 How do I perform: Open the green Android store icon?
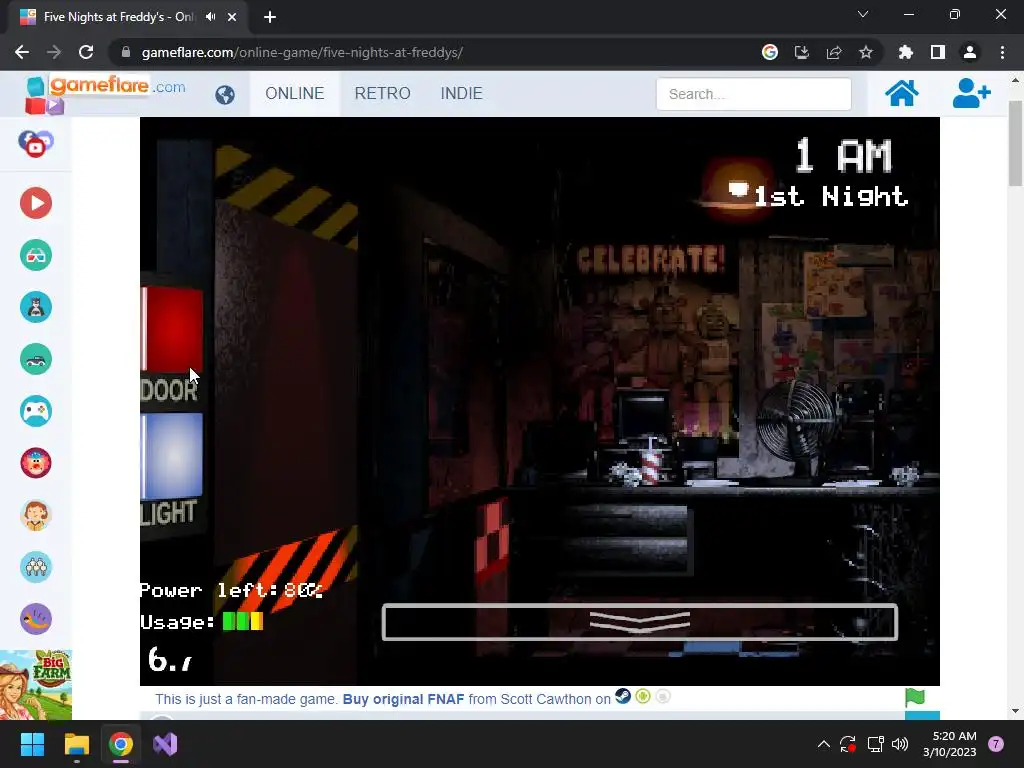[643, 697]
